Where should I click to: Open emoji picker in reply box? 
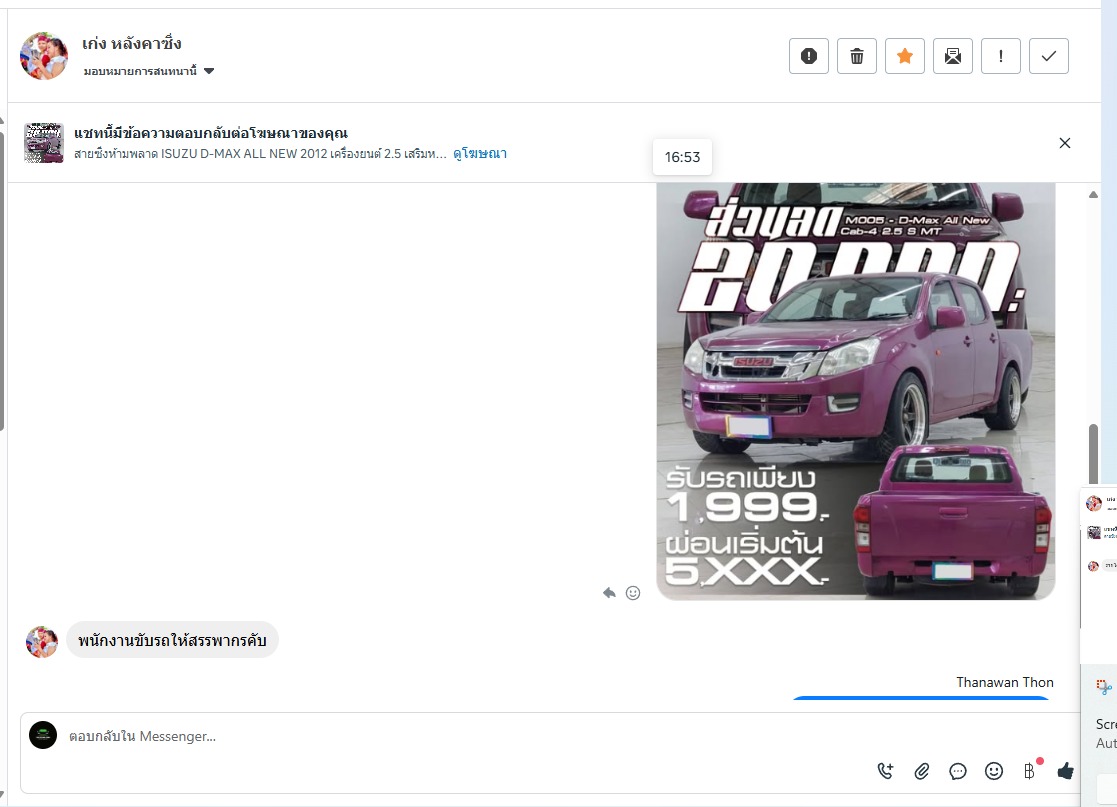994,771
